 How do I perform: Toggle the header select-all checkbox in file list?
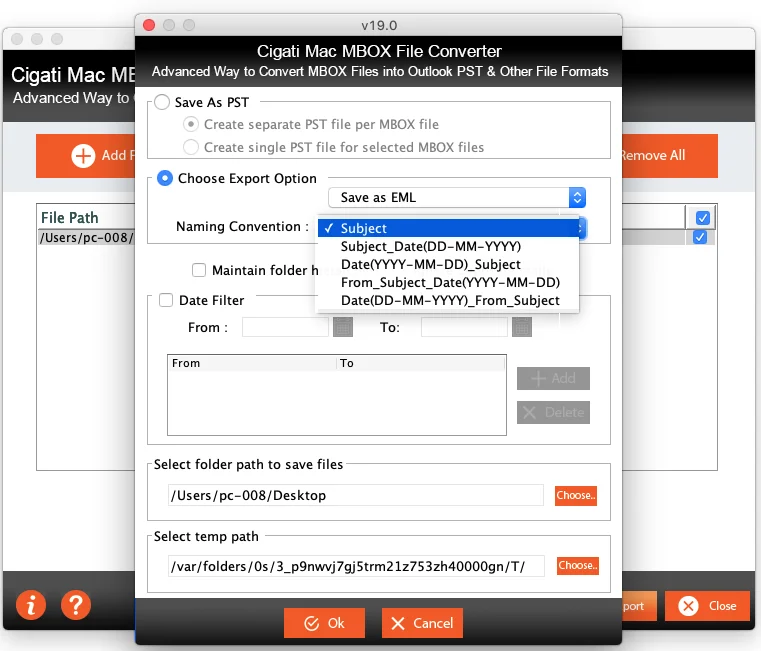pyautogui.click(x=702, y=217)
